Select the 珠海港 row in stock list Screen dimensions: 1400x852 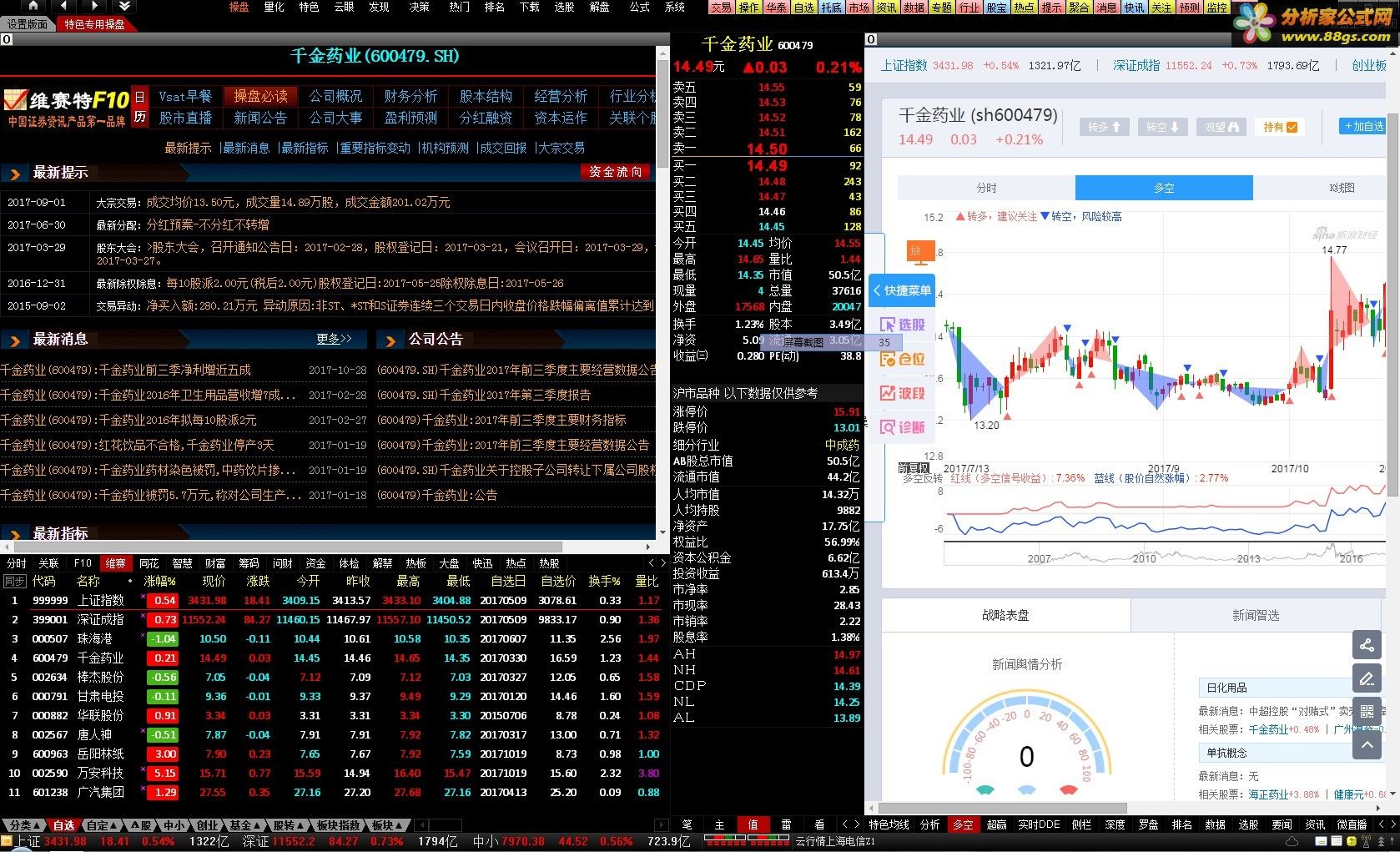[334, 638]
